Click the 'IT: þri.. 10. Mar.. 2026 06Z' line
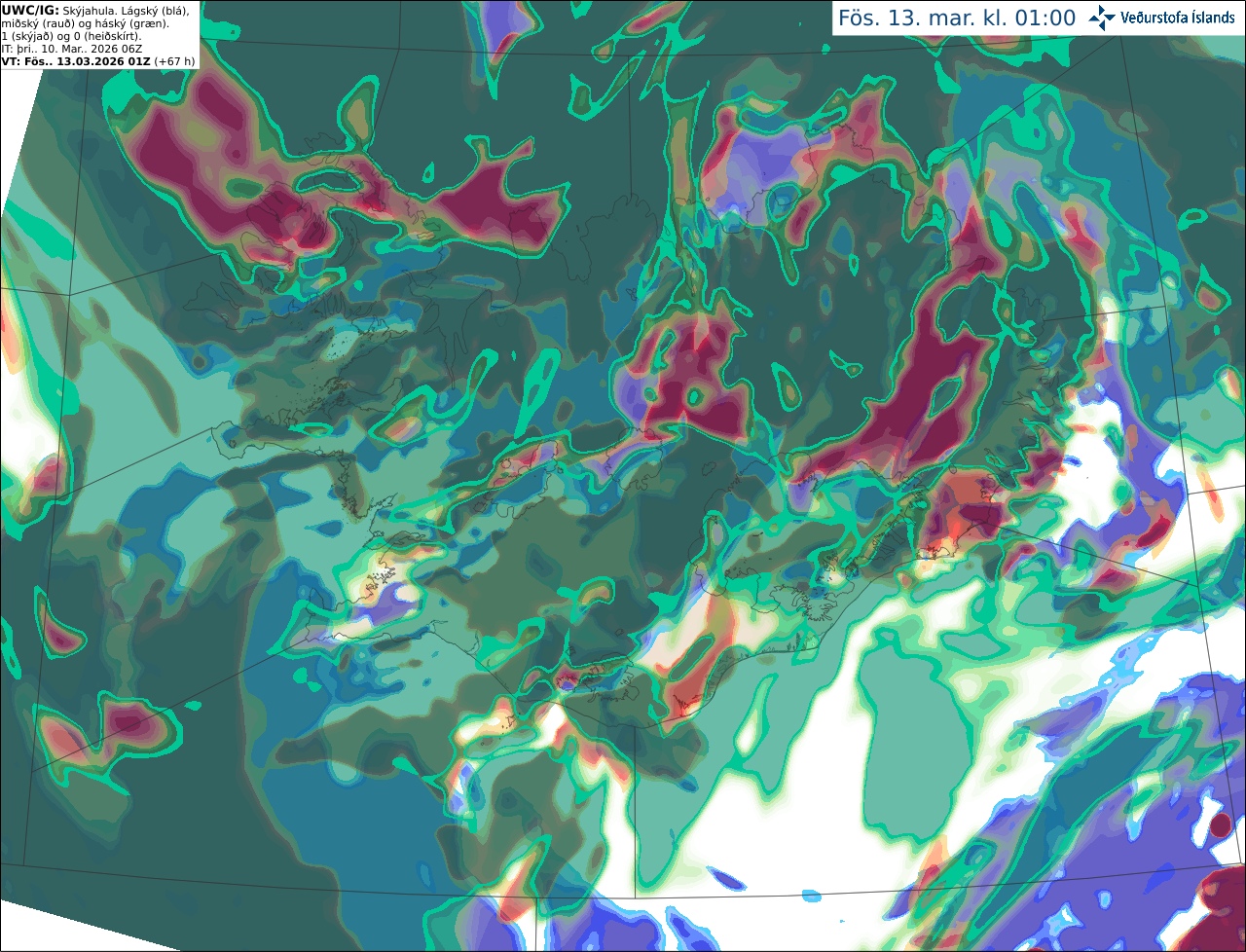 pos(72,49)
